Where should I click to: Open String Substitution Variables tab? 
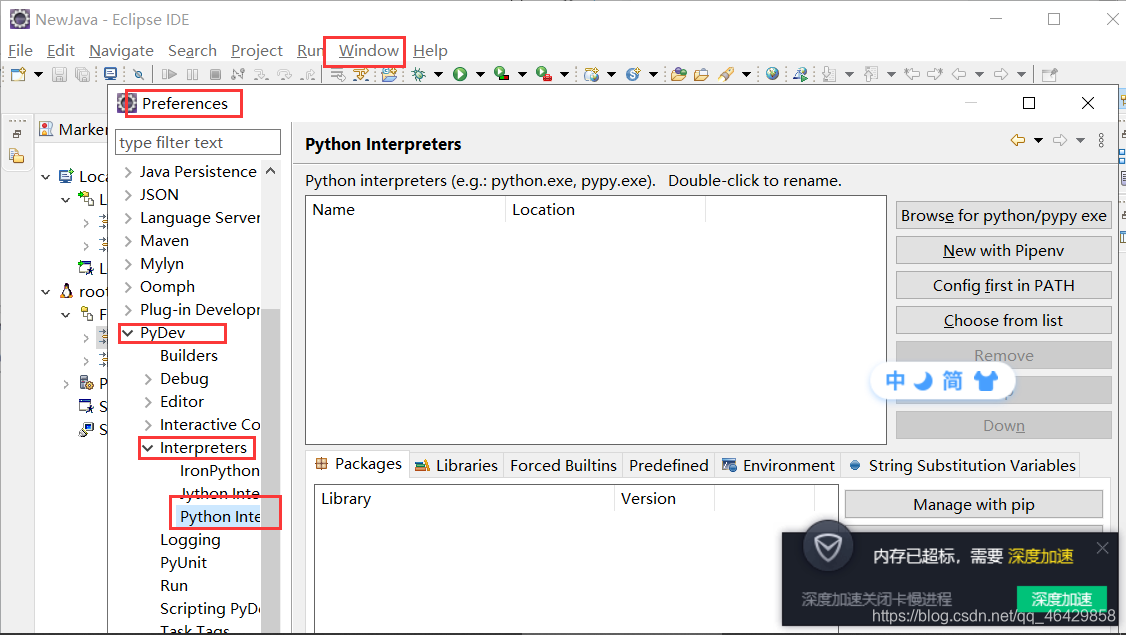pyautogui.click(x=962, y=465)
